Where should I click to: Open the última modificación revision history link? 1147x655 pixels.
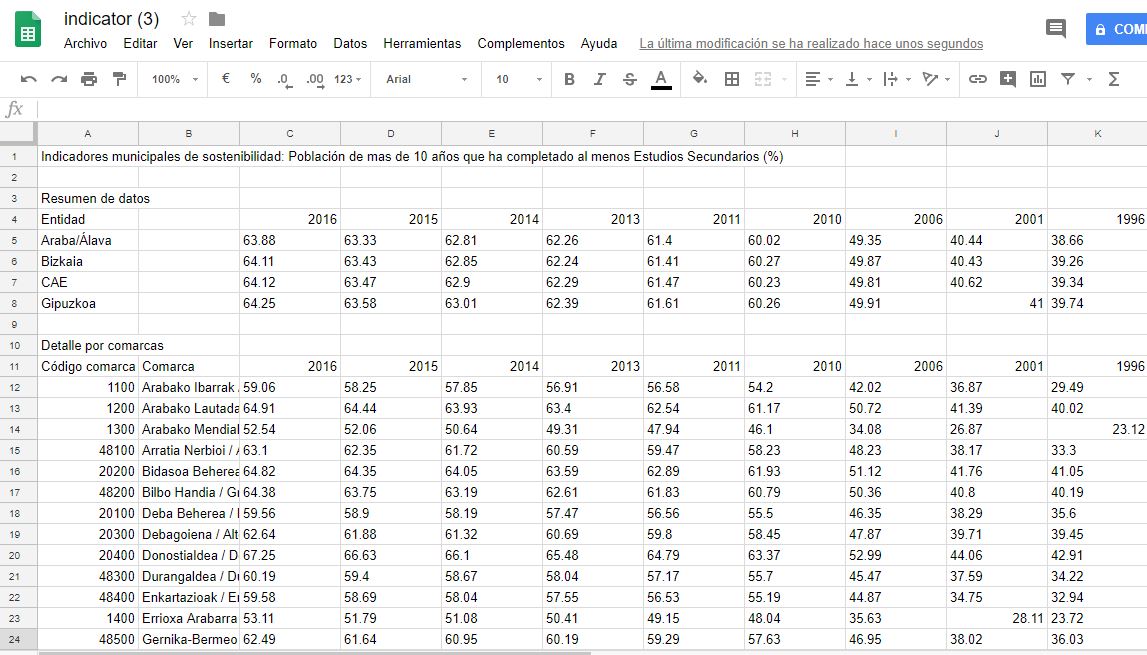coord(811,43)
